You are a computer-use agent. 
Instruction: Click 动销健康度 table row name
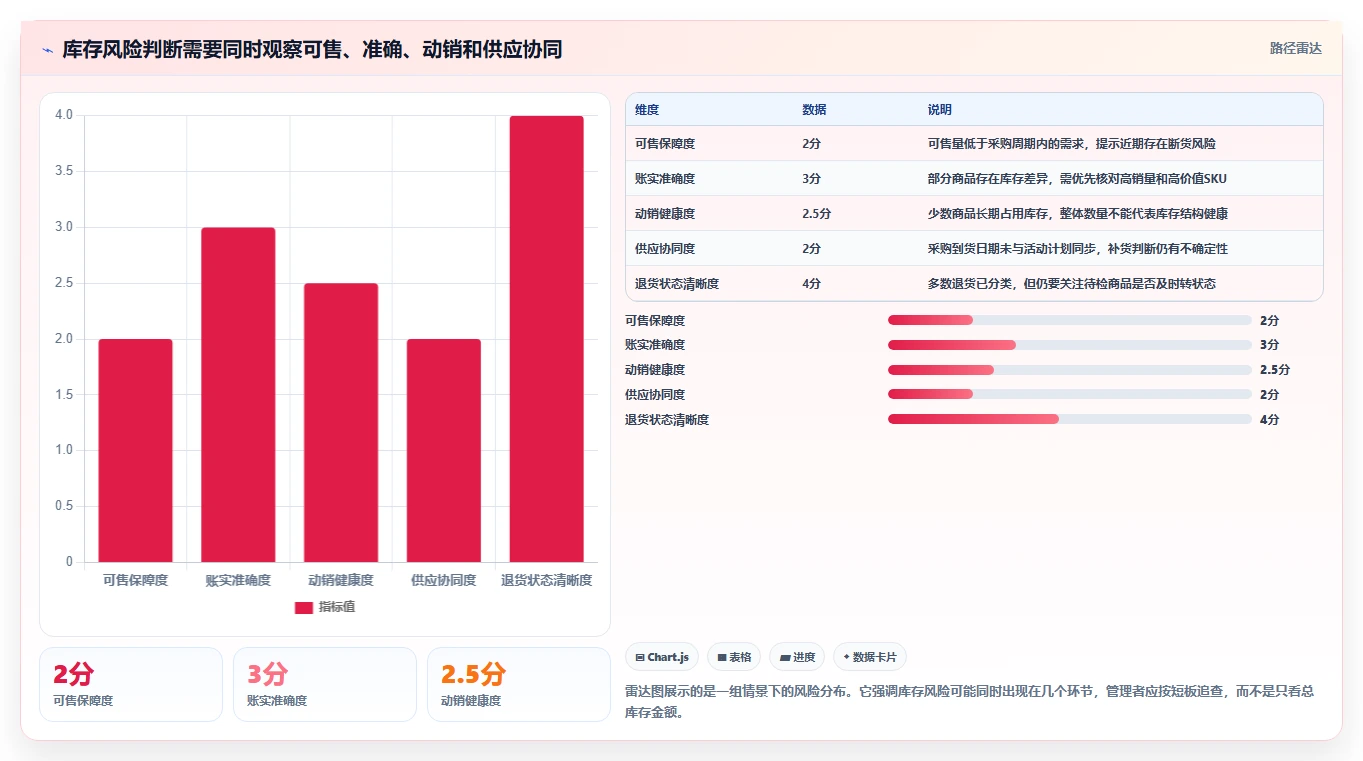[665, 214]
